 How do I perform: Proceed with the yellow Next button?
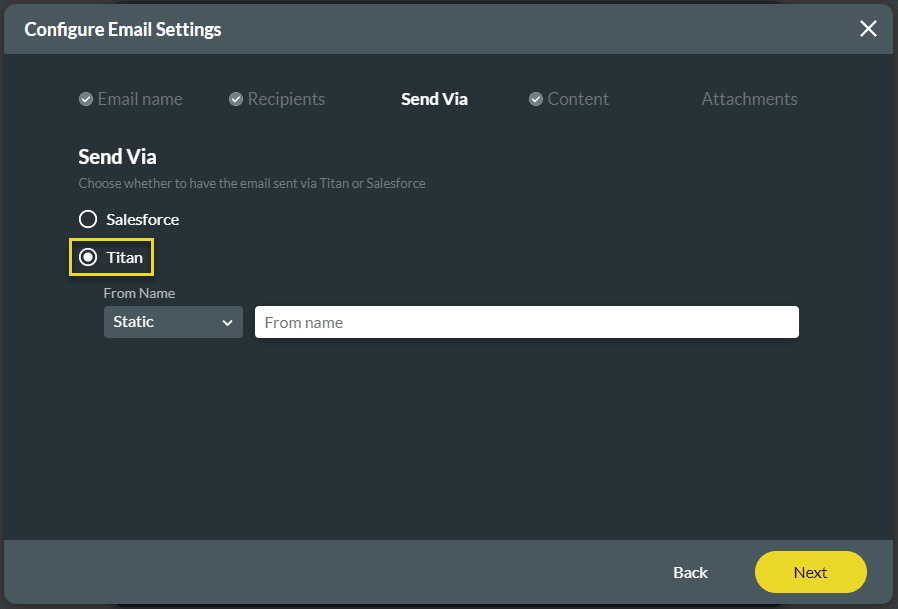coord(810,572)
